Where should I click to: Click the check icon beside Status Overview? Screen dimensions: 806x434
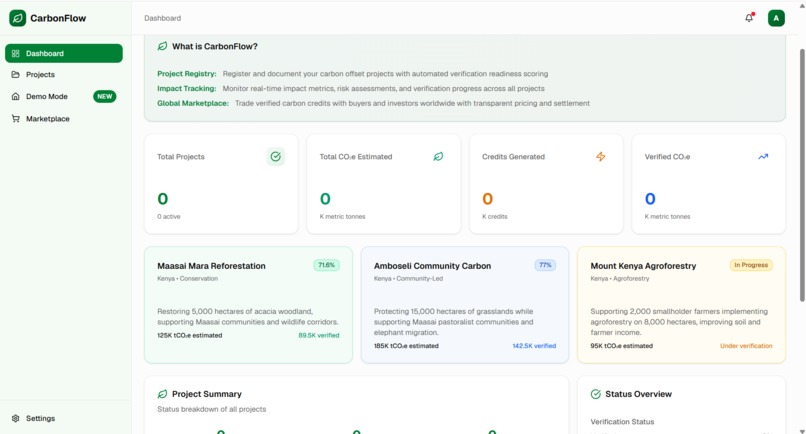596,394
